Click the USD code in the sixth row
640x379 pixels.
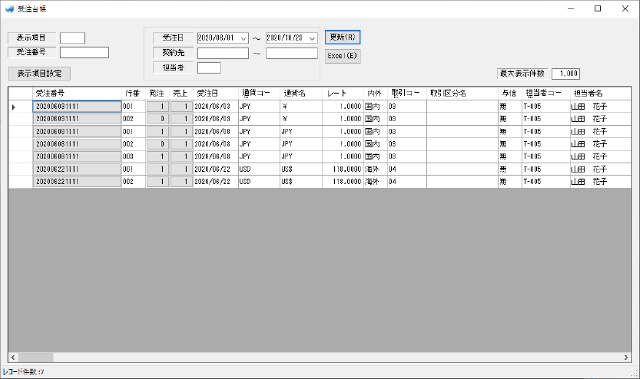[259, 169]
